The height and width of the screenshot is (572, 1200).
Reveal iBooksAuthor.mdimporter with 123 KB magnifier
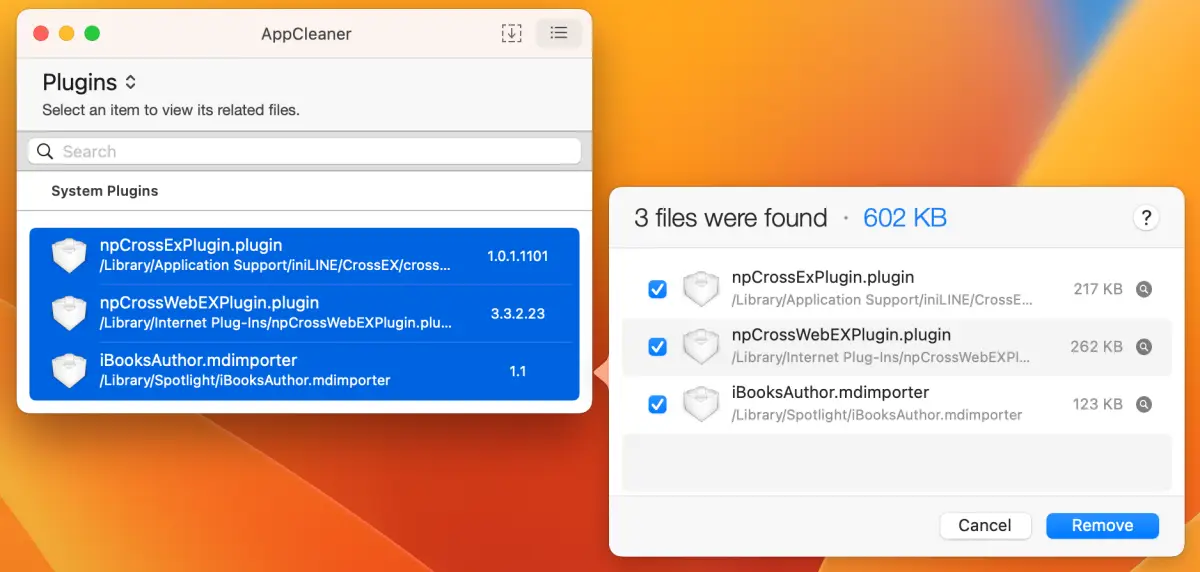click(x=1144, y=404)
